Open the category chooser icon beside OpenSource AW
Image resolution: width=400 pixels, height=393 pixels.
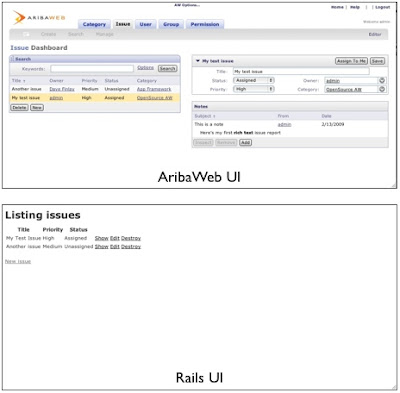[x=382, y=89]
